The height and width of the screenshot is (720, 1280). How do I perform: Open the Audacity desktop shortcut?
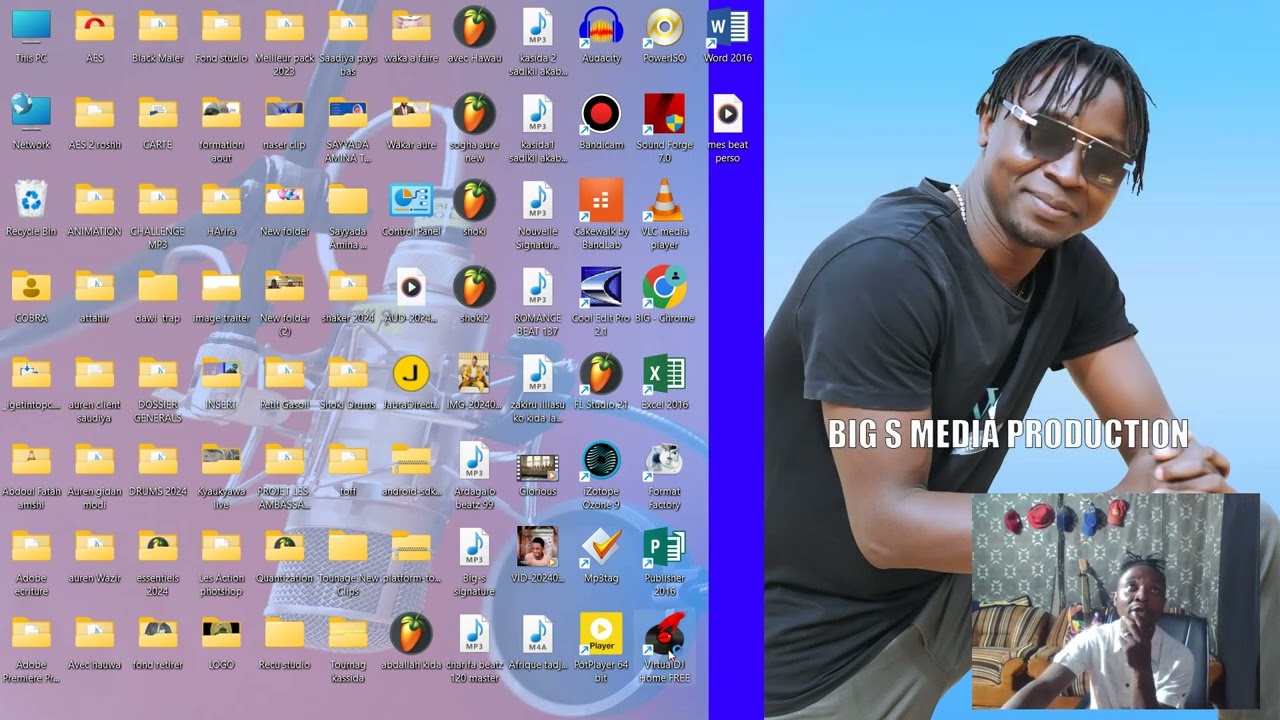601,27
